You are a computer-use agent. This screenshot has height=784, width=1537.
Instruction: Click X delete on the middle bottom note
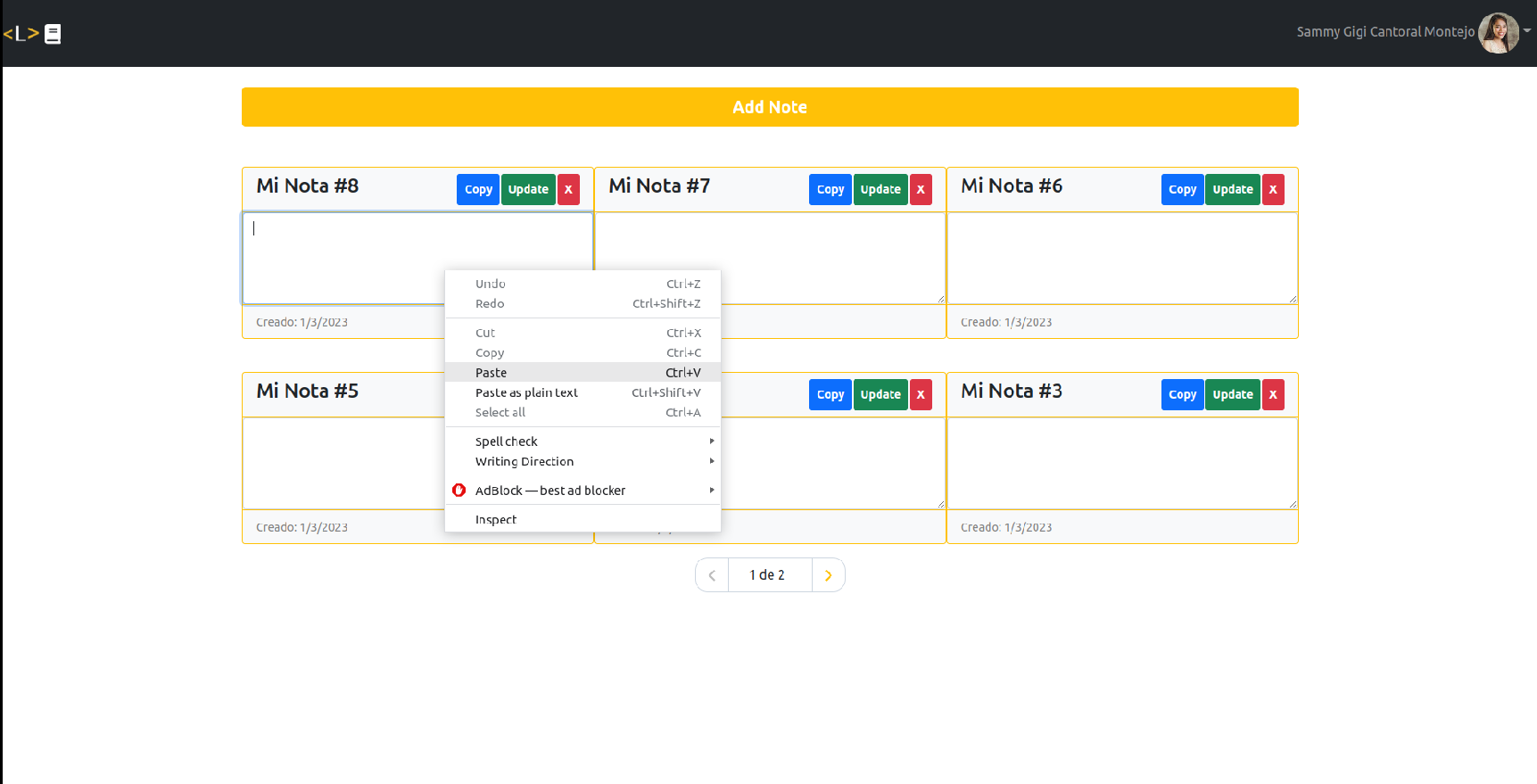coord(921,394)
